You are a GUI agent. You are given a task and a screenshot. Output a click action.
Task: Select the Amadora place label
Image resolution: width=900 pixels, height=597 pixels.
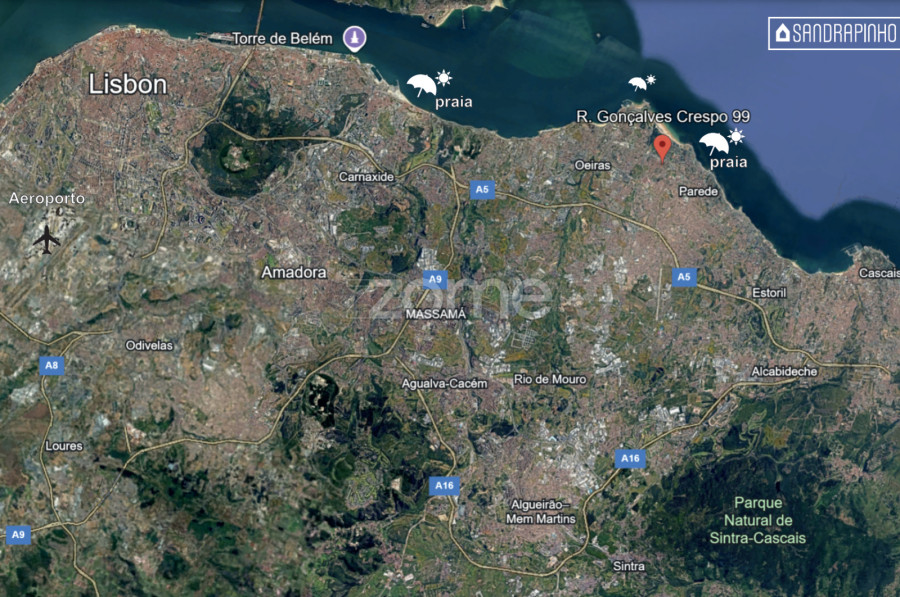tap(294, 272)
